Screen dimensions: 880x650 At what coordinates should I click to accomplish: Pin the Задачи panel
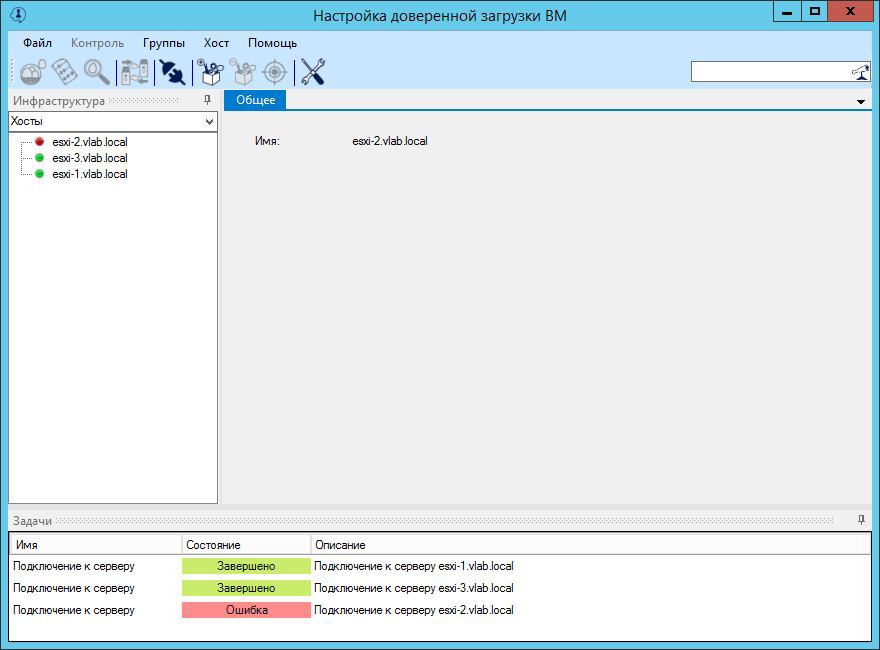point(861,520)
